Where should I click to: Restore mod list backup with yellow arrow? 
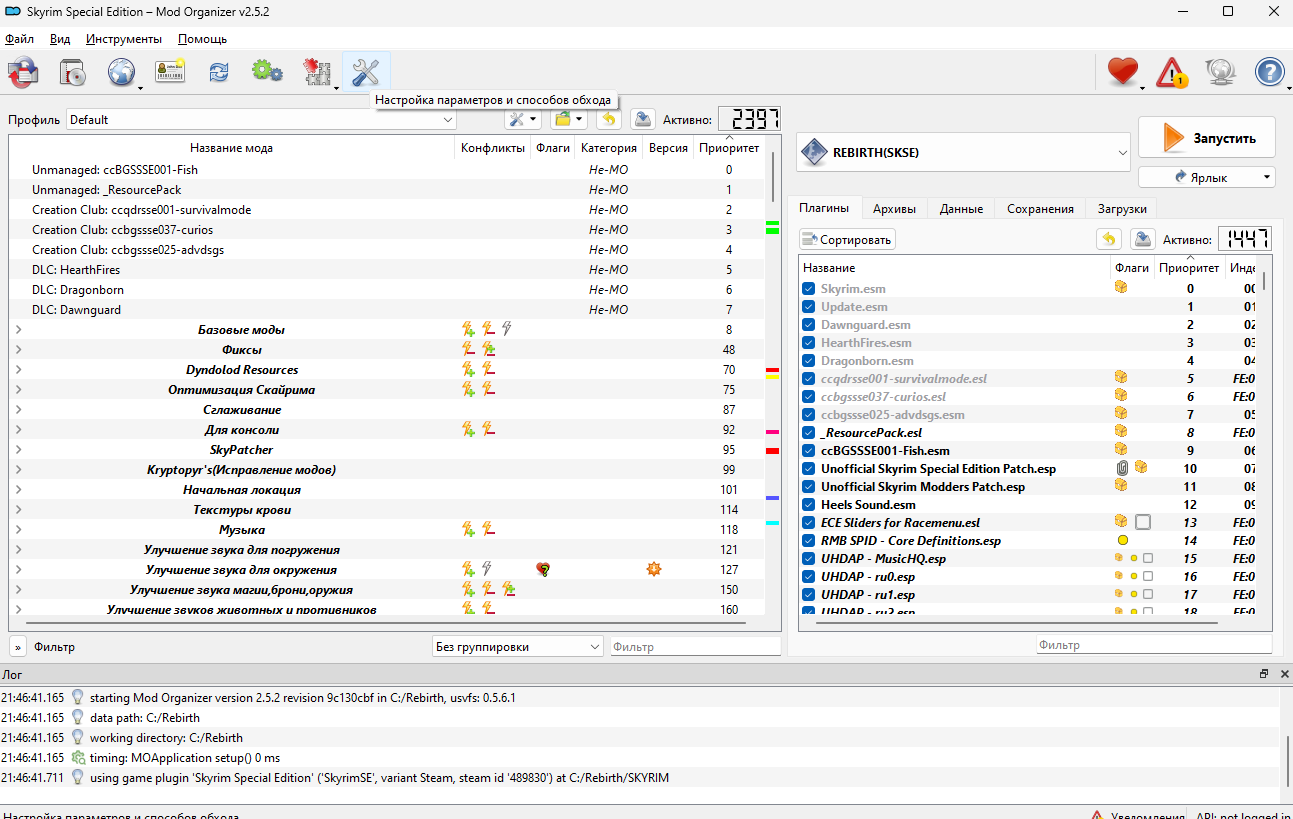tap(608, 120)
